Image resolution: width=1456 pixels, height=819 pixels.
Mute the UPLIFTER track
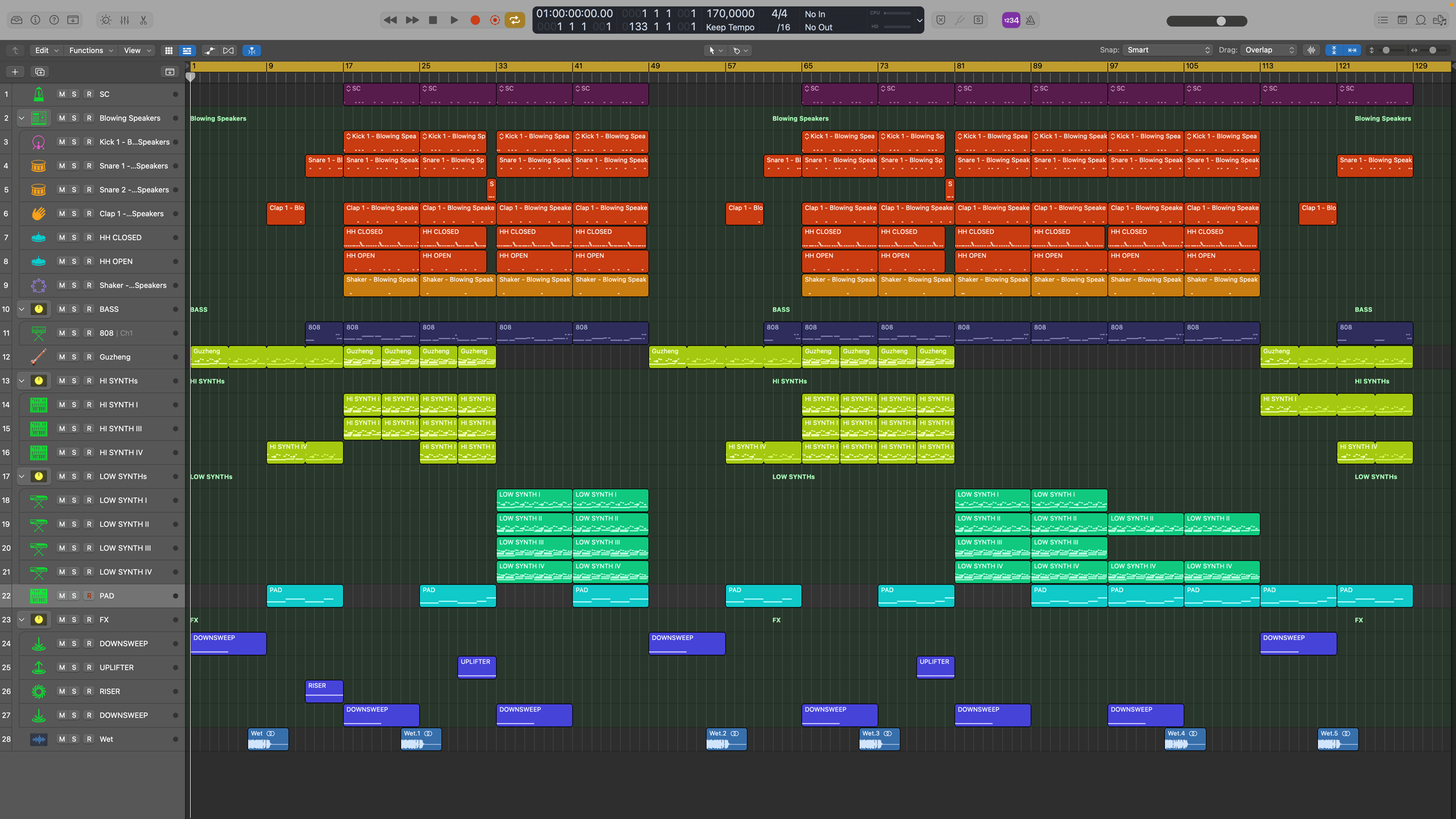click(x=62, y=668)
